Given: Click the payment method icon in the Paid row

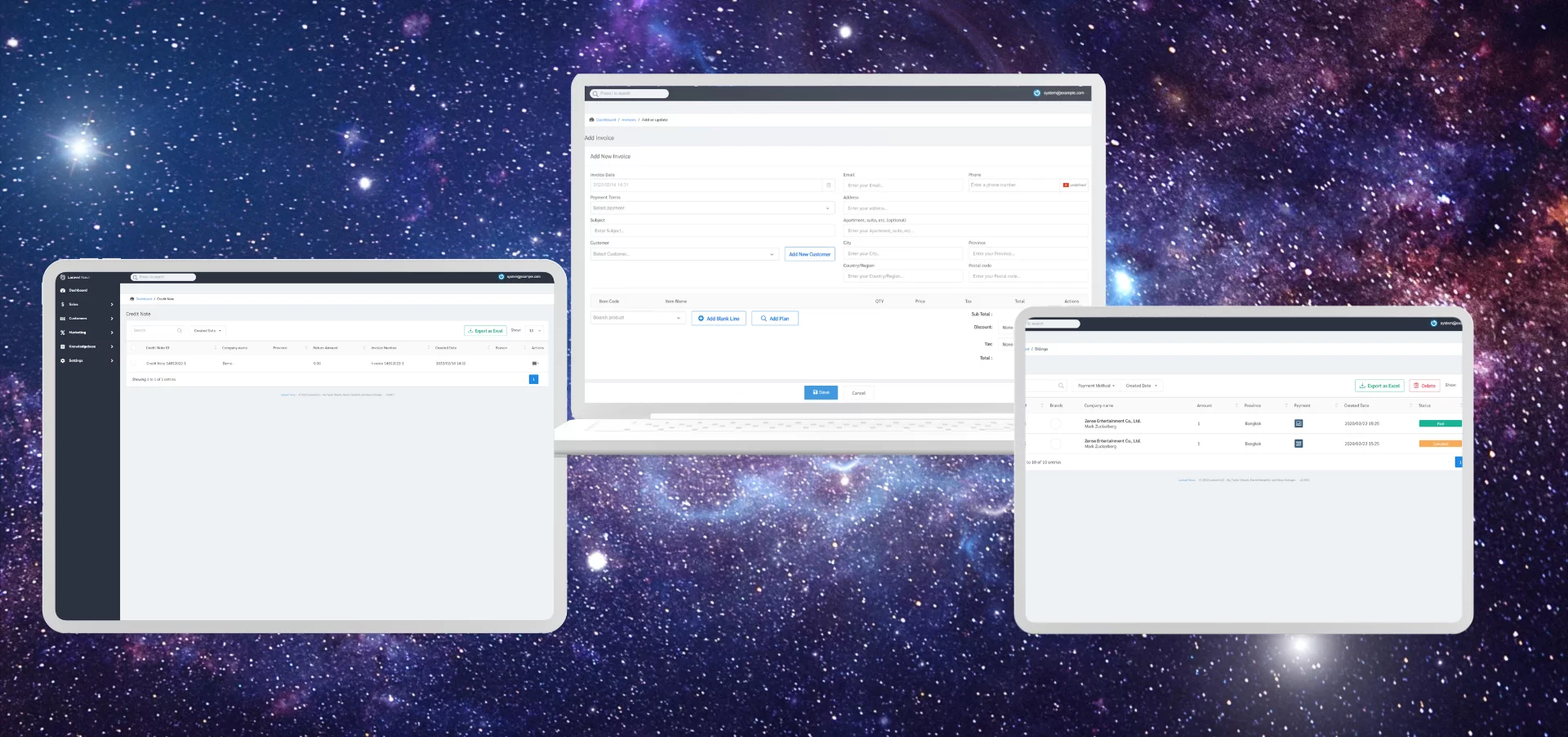Looking at the screenshot, I should pyautogui.click(x=1300, y=423).
